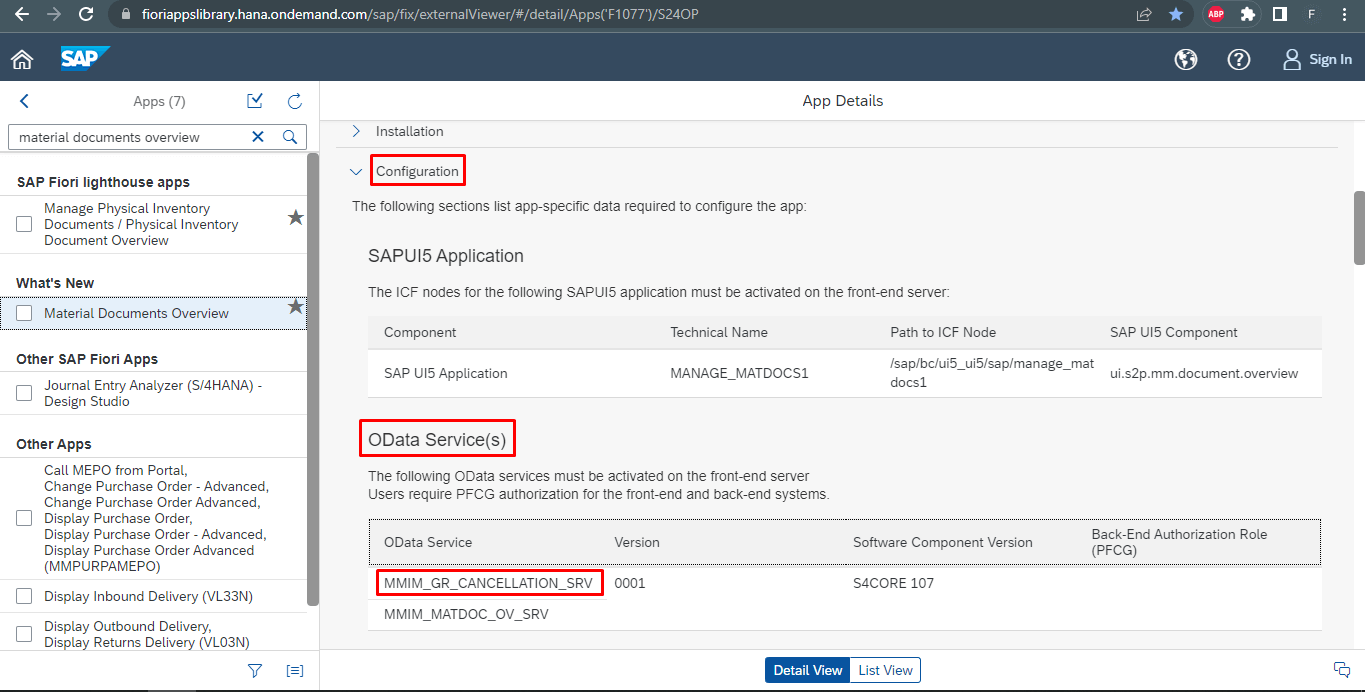Open the feedback chat icon bottom right
The image size is (1365, 692).
[x=1341, y=669]
